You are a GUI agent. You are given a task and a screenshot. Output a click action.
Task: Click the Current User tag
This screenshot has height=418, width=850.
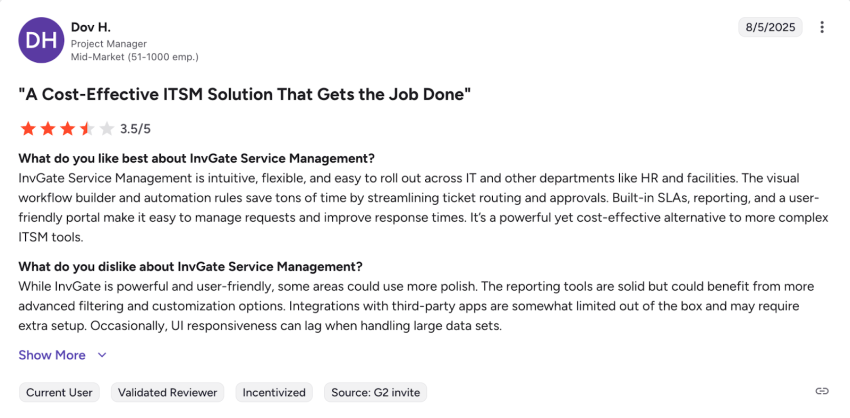tap(60, 393)
